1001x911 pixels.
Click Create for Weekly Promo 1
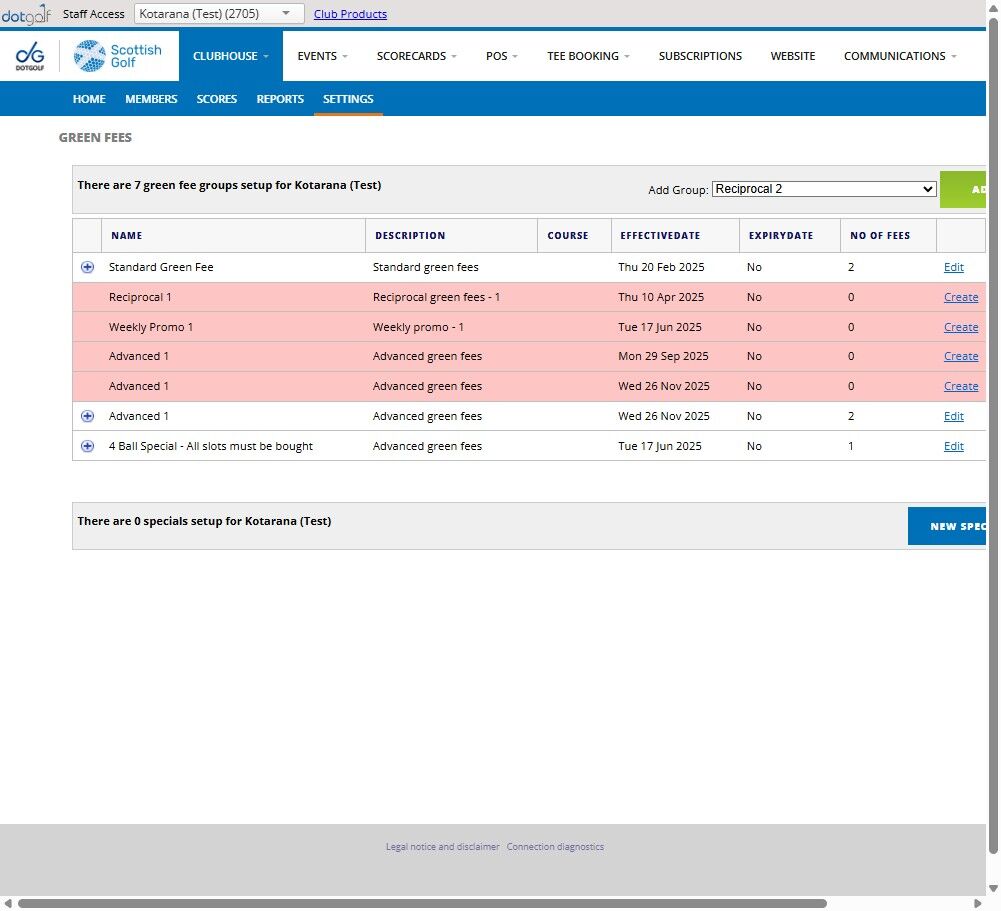[961, 328]
